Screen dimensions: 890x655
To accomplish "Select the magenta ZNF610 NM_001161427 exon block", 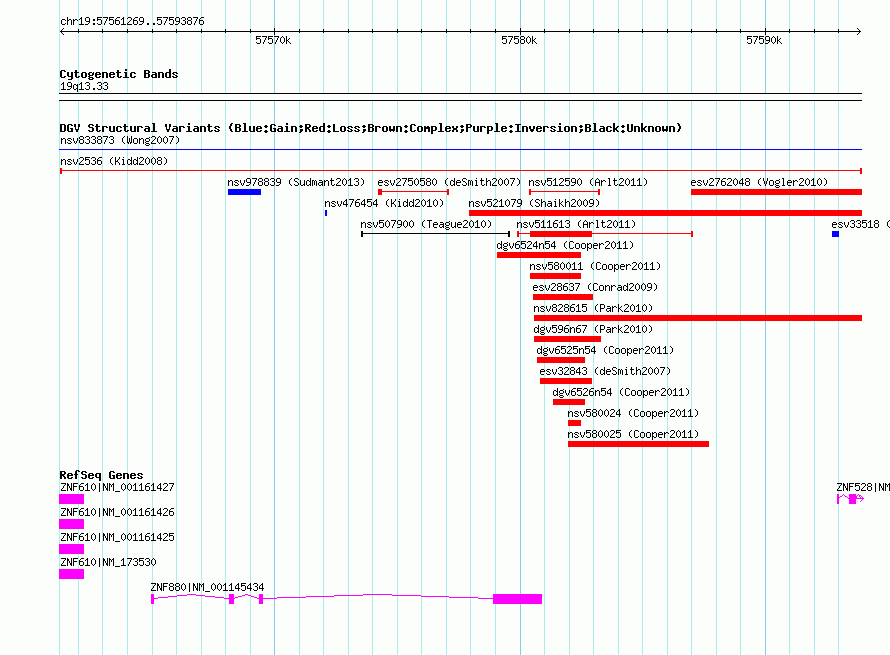I will click(x=72, y=499).
